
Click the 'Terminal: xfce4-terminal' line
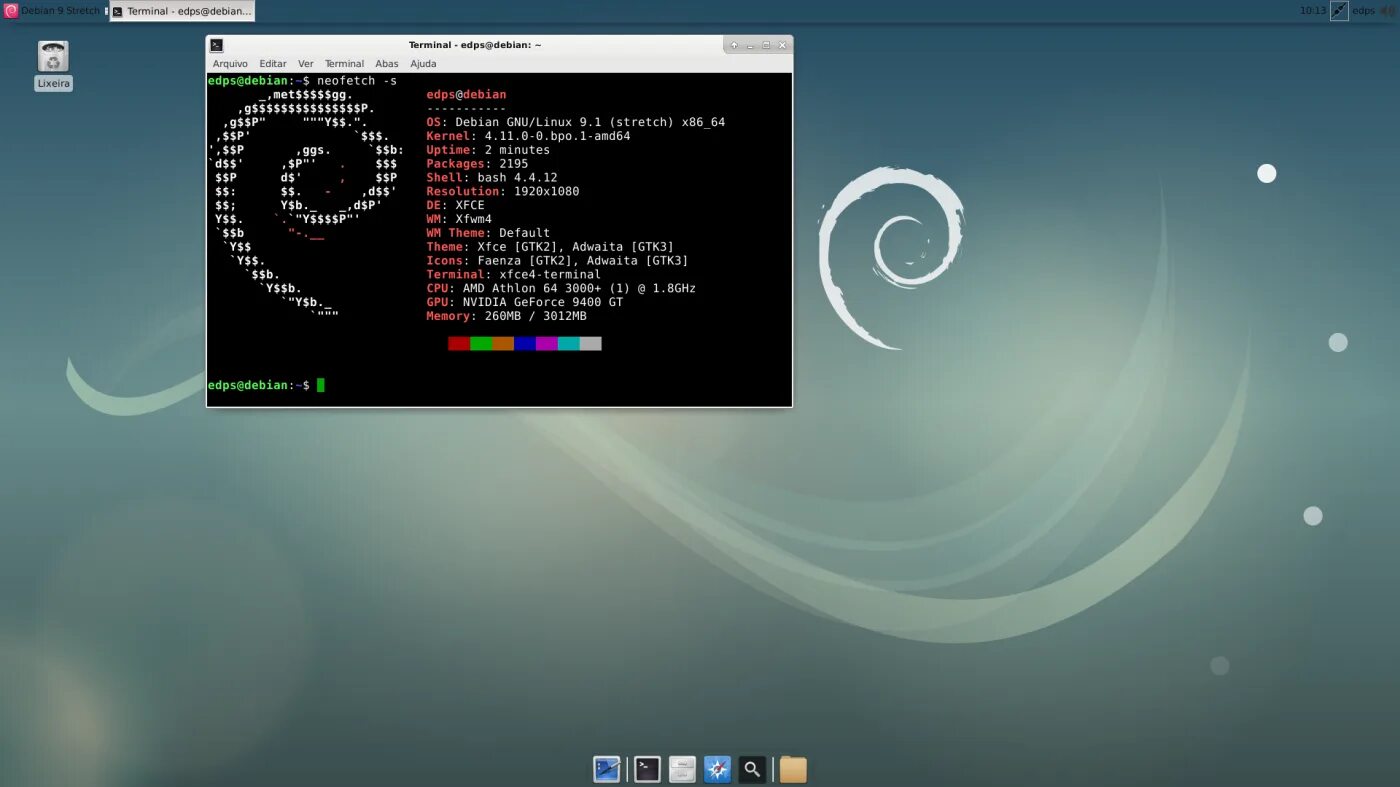[514, 274]
